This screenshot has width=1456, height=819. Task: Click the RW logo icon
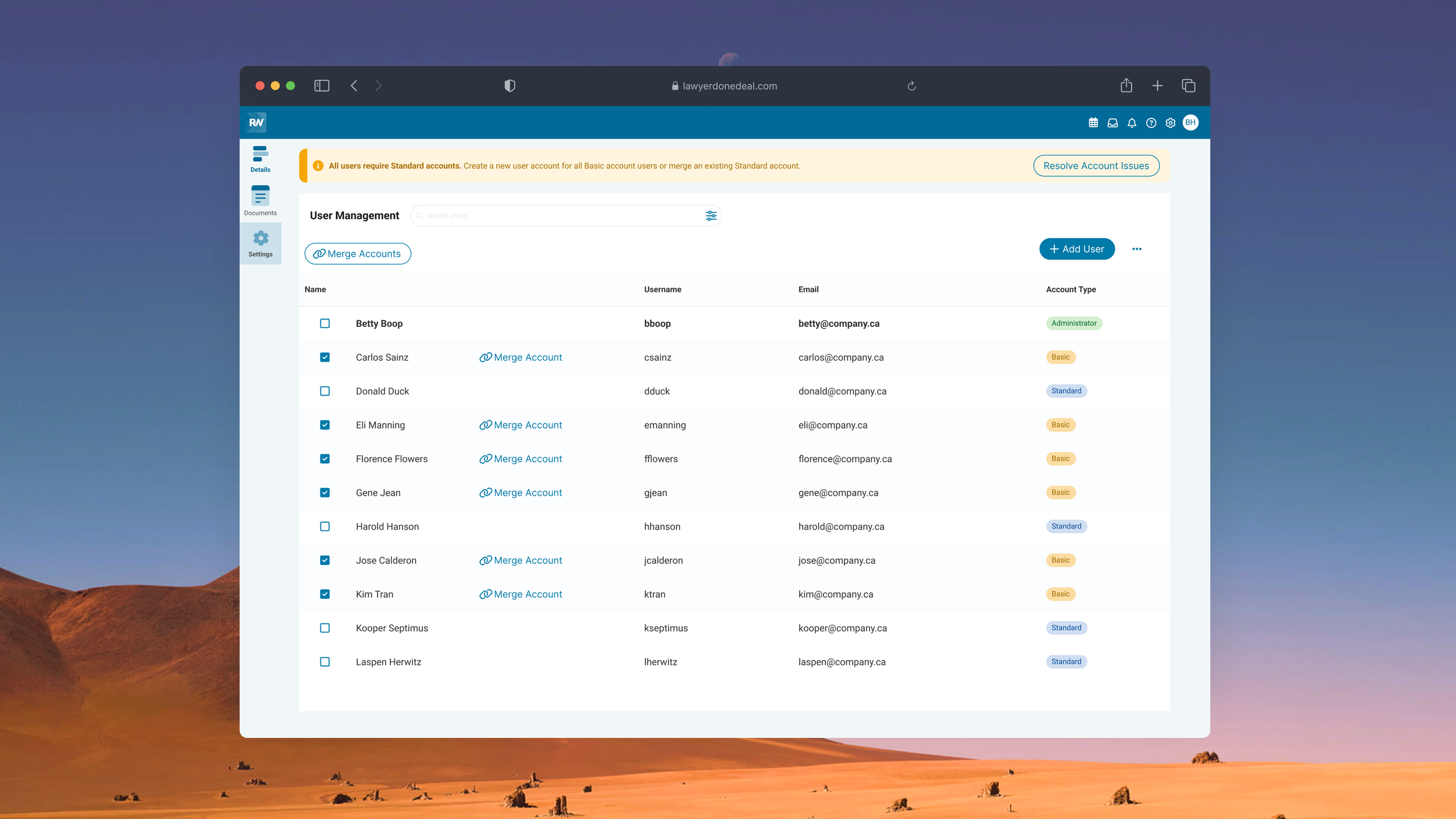(x=256, y=122)
